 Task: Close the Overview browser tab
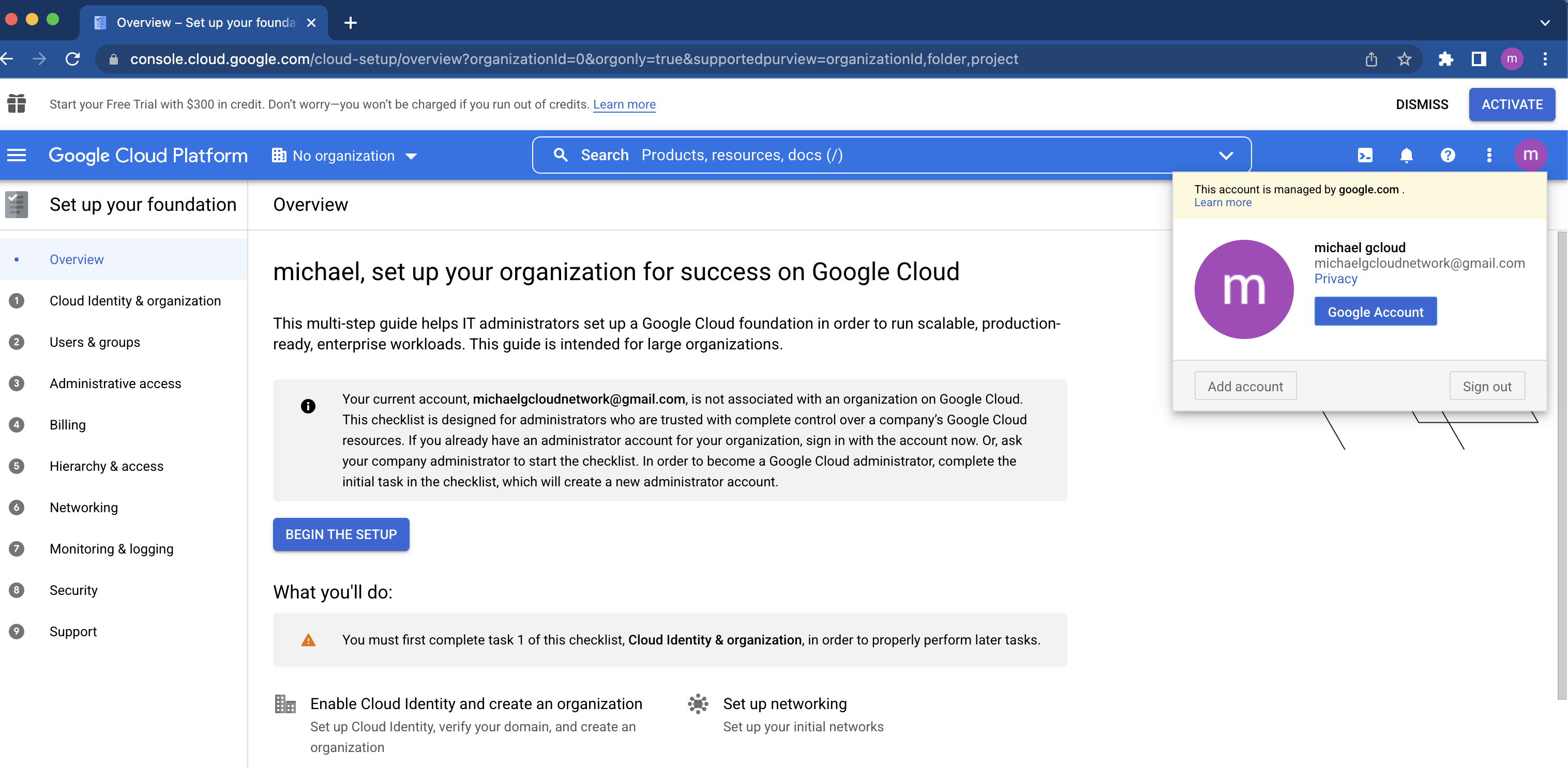311,23
